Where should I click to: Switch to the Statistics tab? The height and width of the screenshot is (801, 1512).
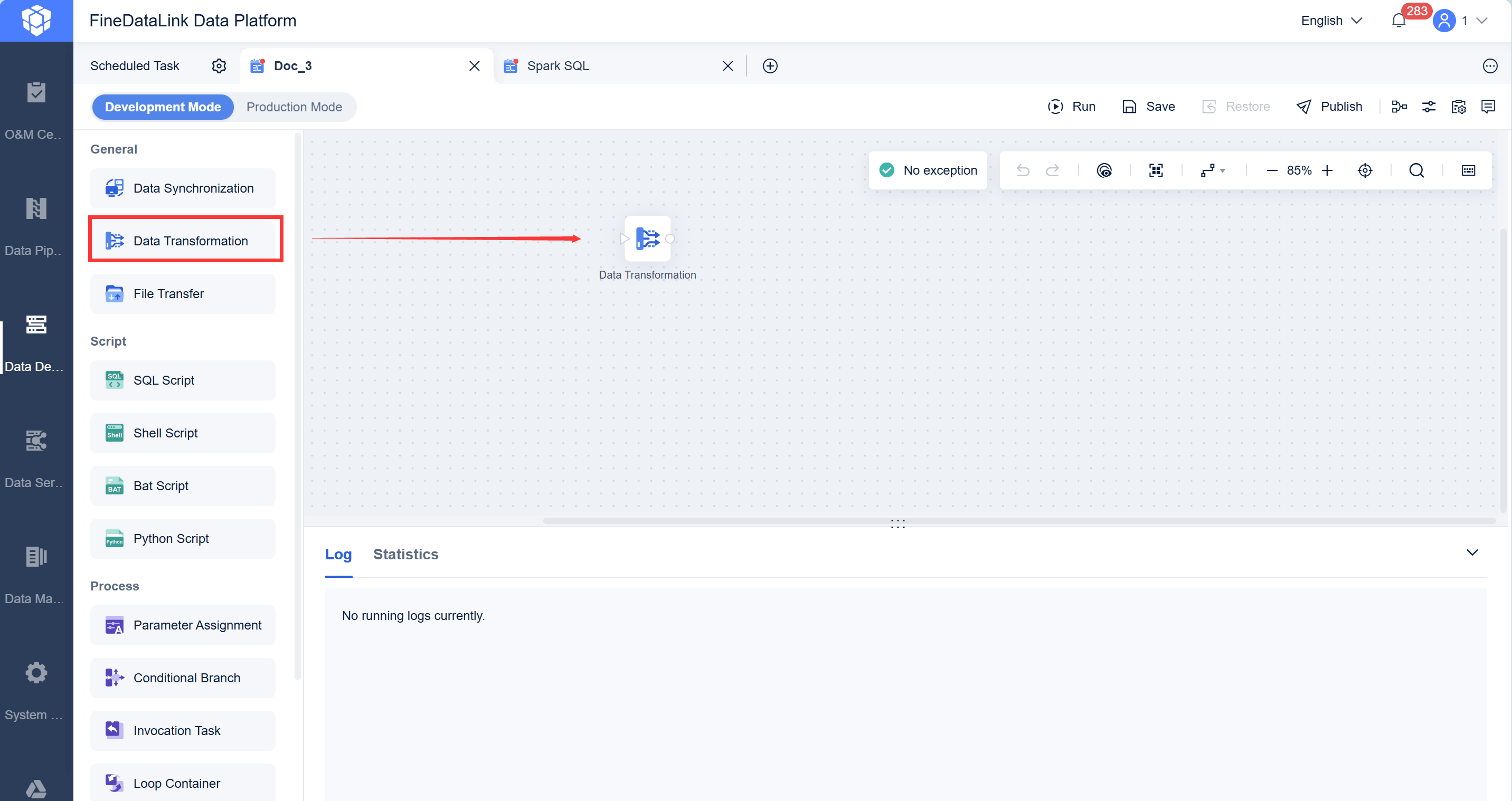point(405,554)
